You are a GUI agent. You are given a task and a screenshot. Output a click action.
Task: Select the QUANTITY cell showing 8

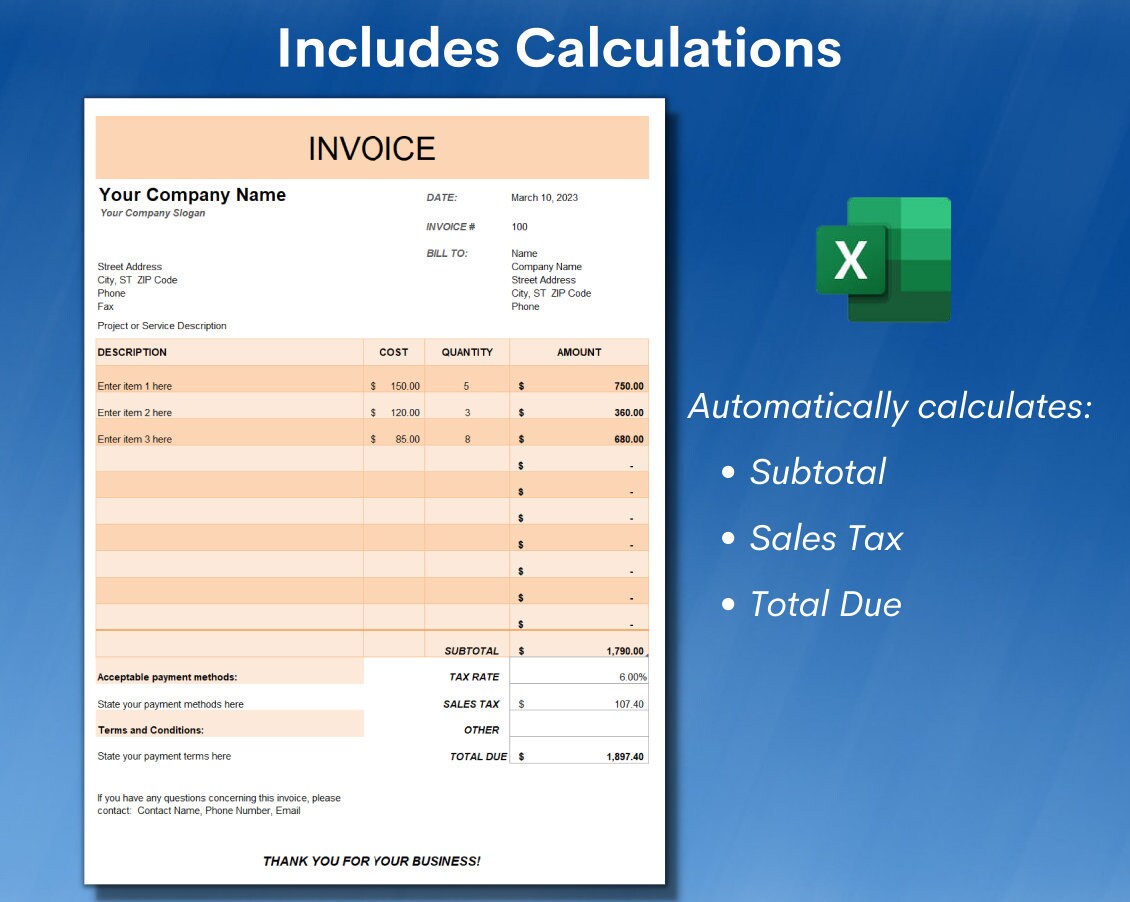tap(466, 438)
